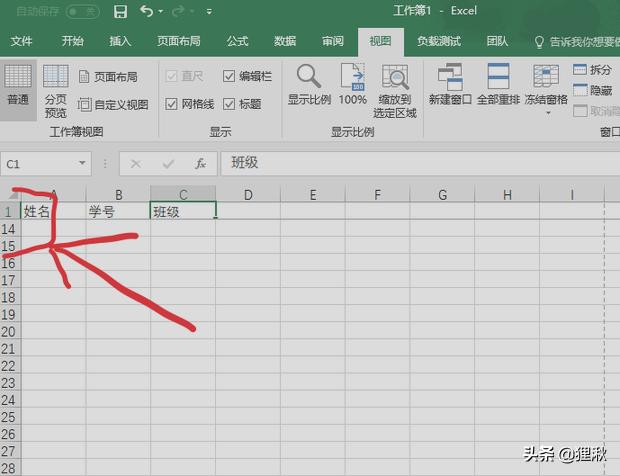
Task: Click the Undo arrow icon
Action: coord(146,12)
